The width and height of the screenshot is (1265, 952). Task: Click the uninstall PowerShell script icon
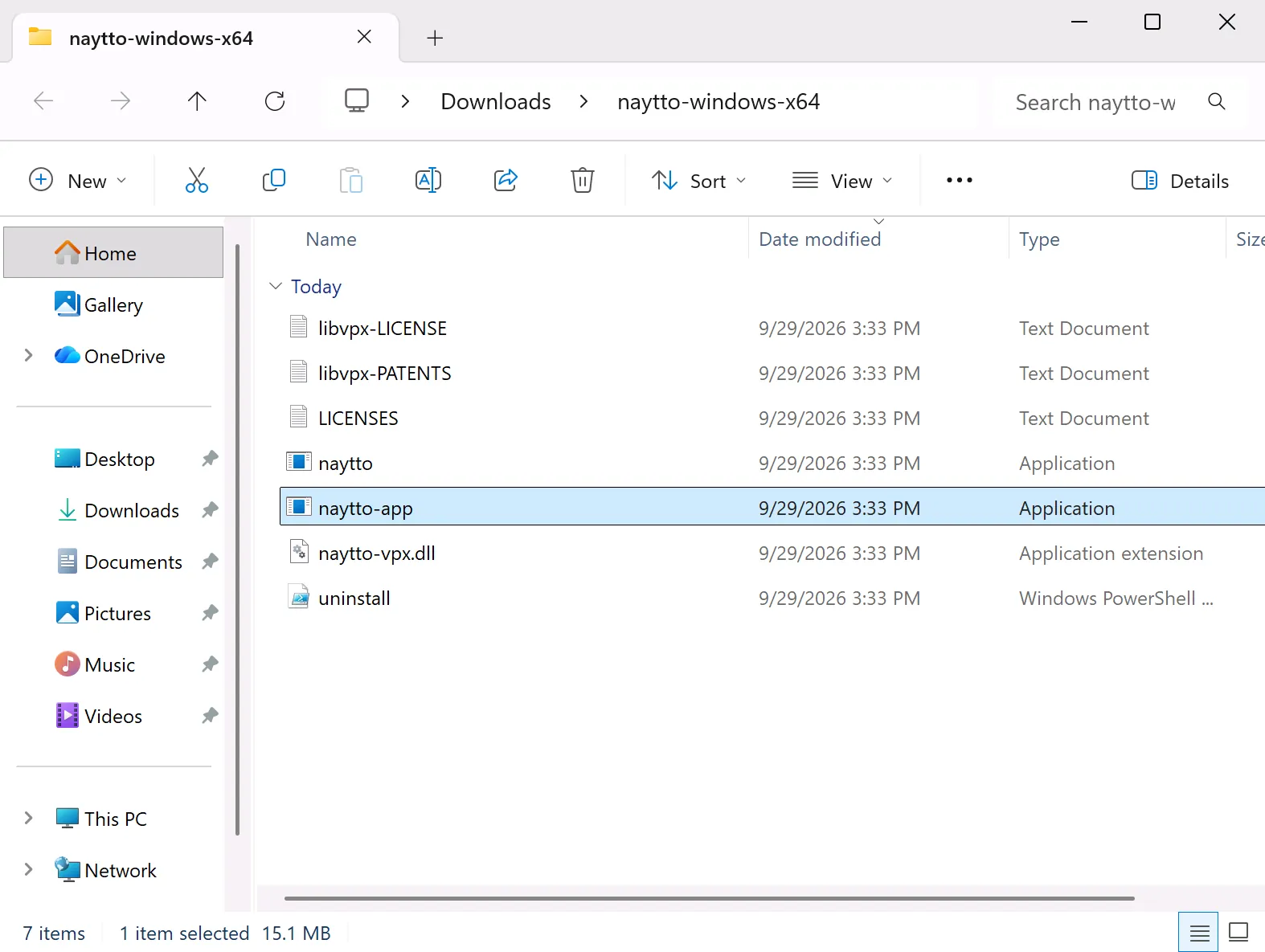pyautogui.click(x=299, y=596)
